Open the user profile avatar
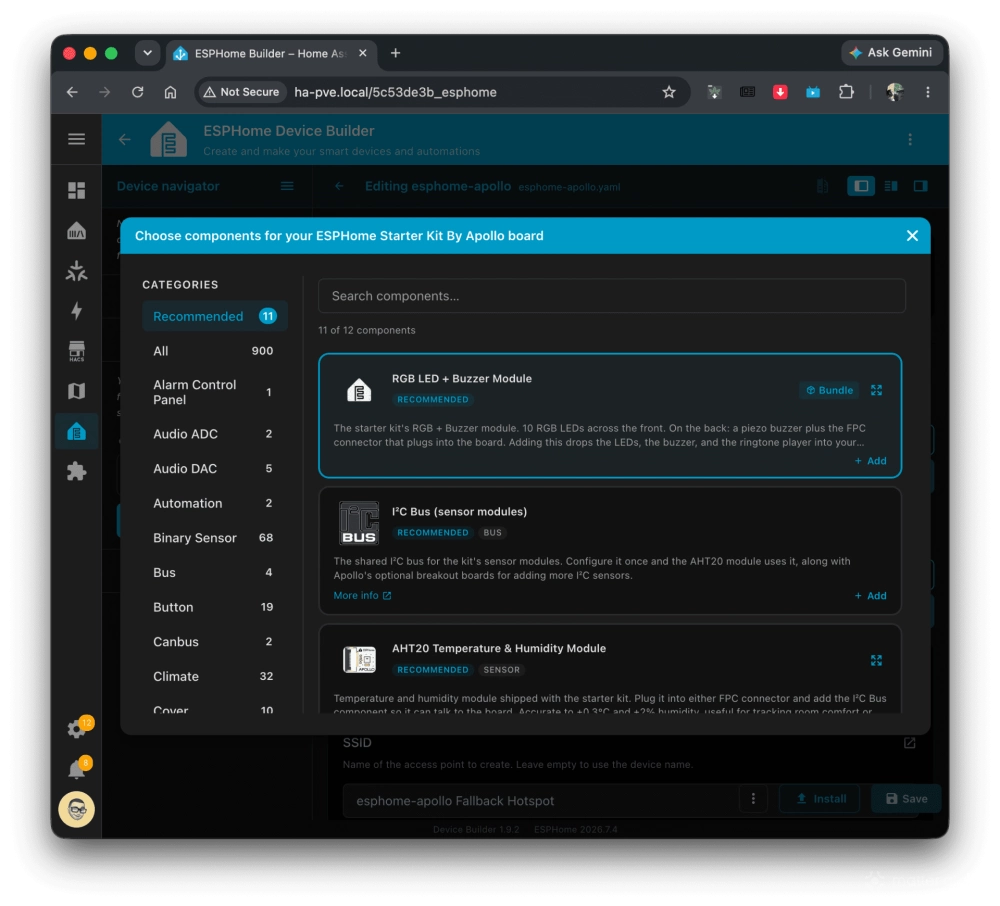Image resolution: width=1000 pixels, height=906 pixels. tap(77, 810)
